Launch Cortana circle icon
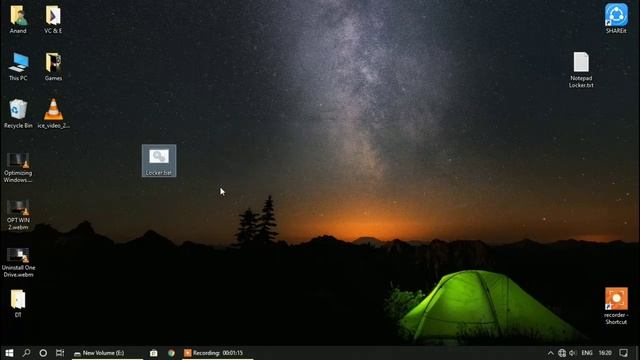Screen dimensions: 640x360 [x=43, y=353]
